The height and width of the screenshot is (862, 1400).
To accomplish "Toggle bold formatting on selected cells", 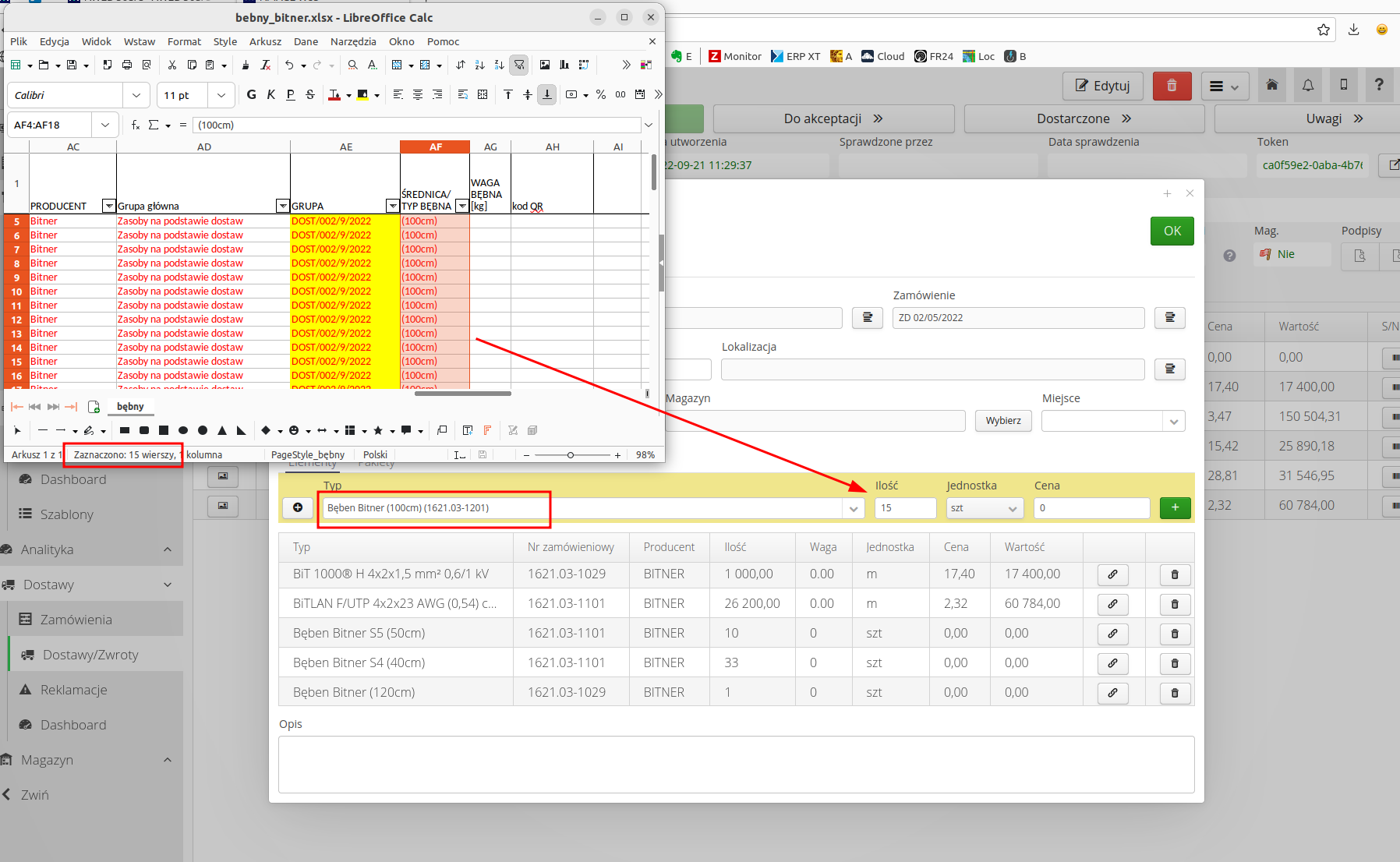I will pyautogui.click(x=251, y=94).
